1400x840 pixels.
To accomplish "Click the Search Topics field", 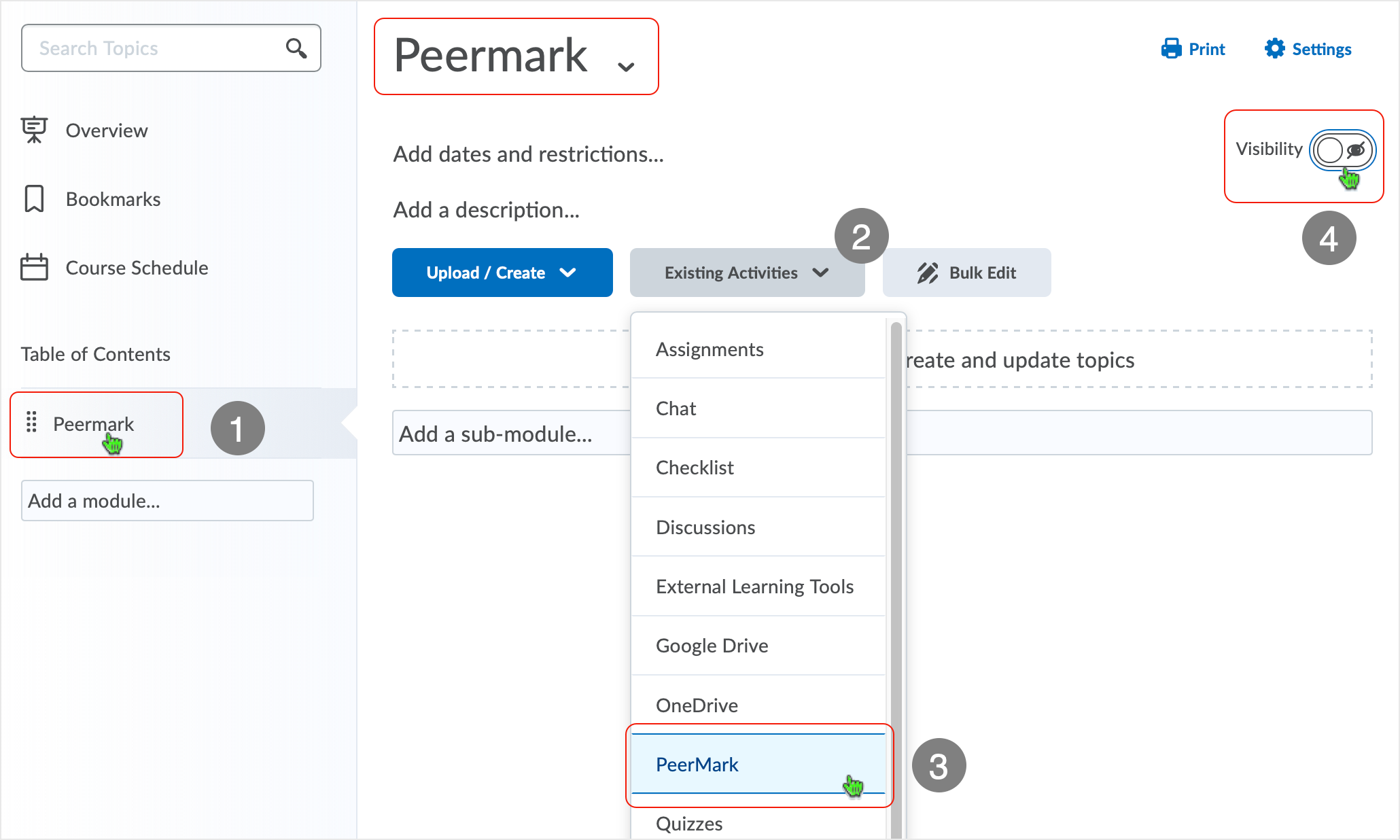I will pyautogui.click(x=171, y=48).
